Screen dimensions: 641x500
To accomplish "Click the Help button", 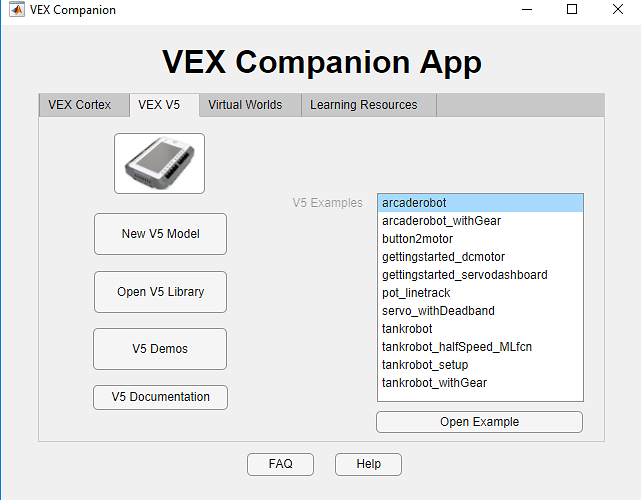I will 368,464.
